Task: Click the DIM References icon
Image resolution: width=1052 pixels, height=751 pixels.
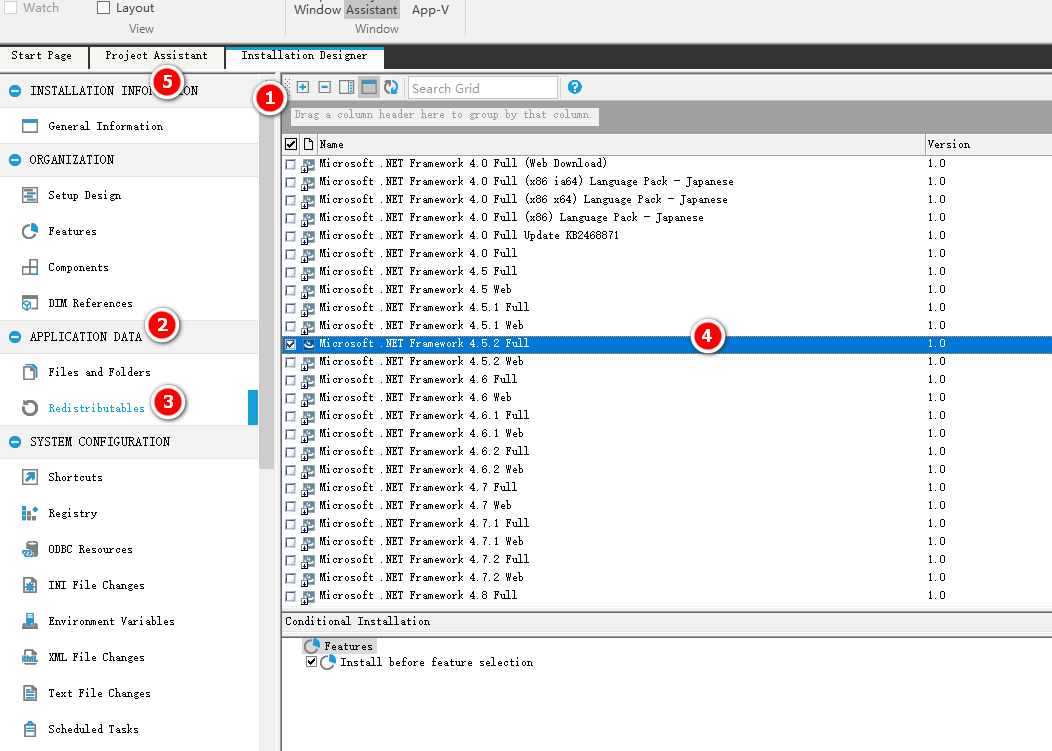Action: pyautogui.click(x=30, y=303)
